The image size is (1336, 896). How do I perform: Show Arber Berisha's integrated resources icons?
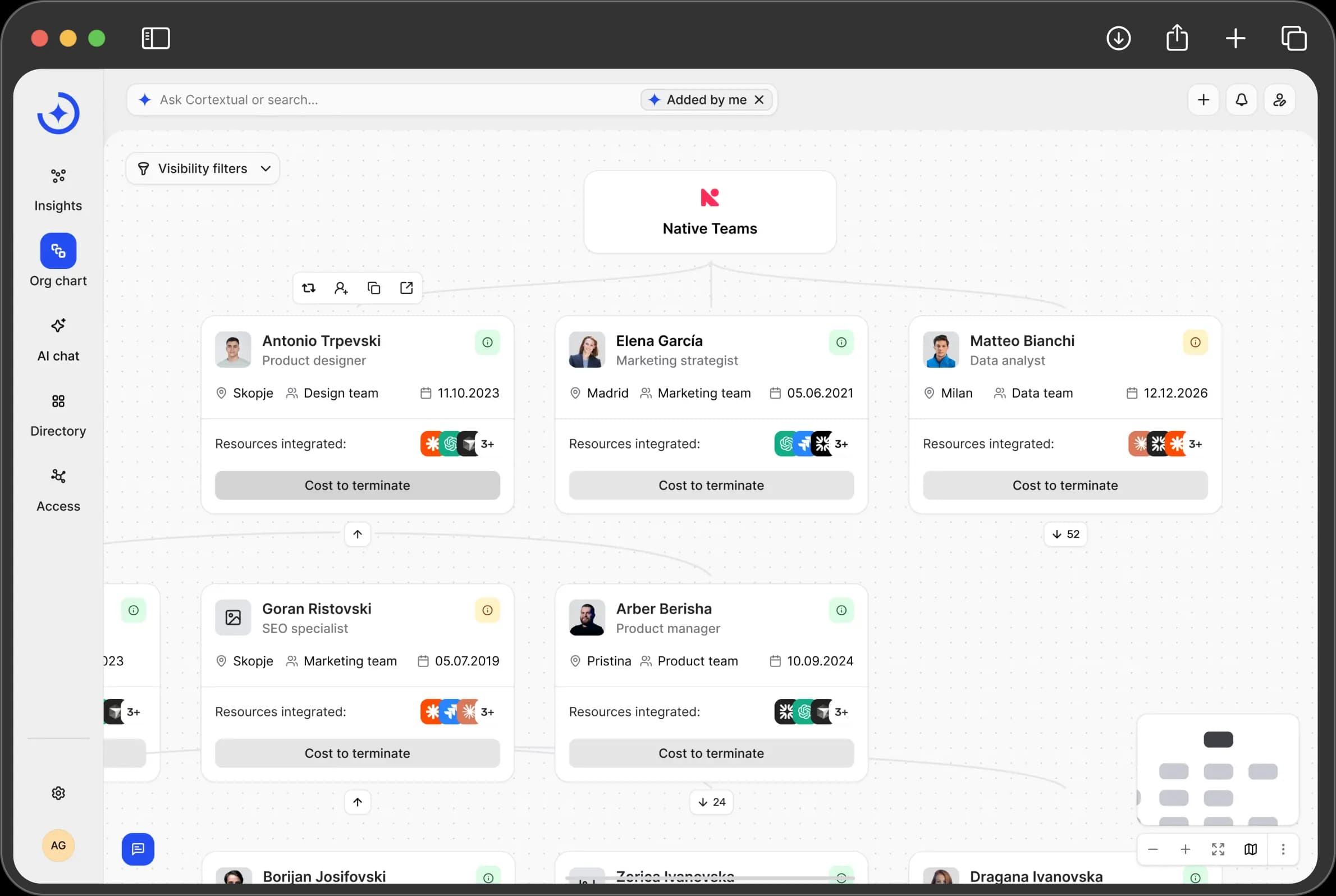pos(812,712)
